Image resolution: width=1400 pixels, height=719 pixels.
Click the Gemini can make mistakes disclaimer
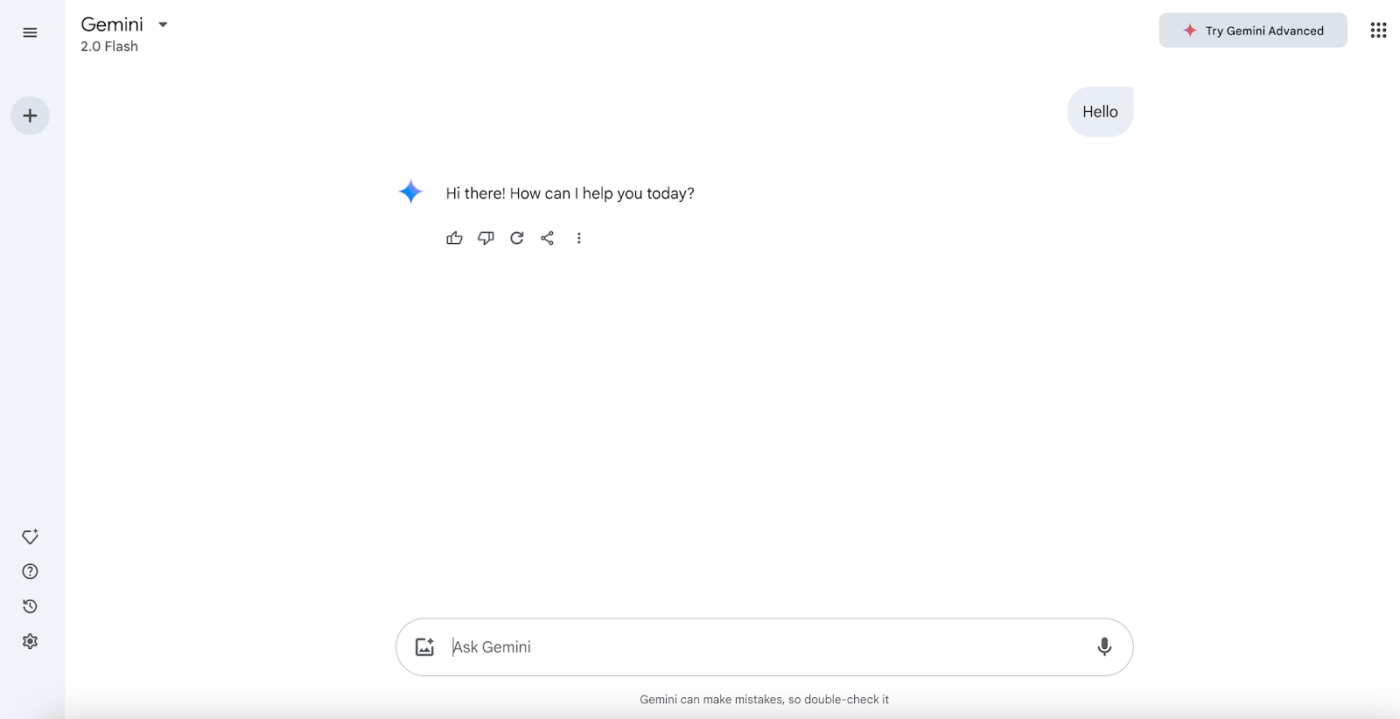[x=764, y=699]
